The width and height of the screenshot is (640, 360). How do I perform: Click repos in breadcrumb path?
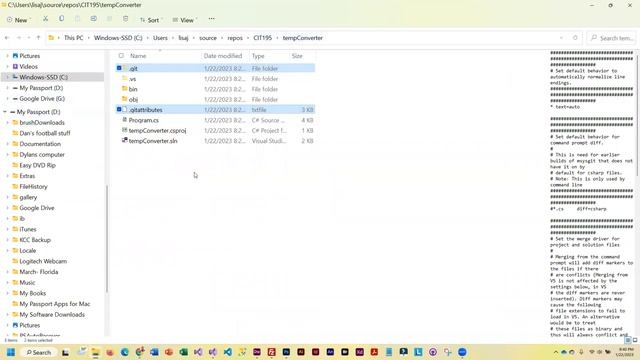(235, 38)
